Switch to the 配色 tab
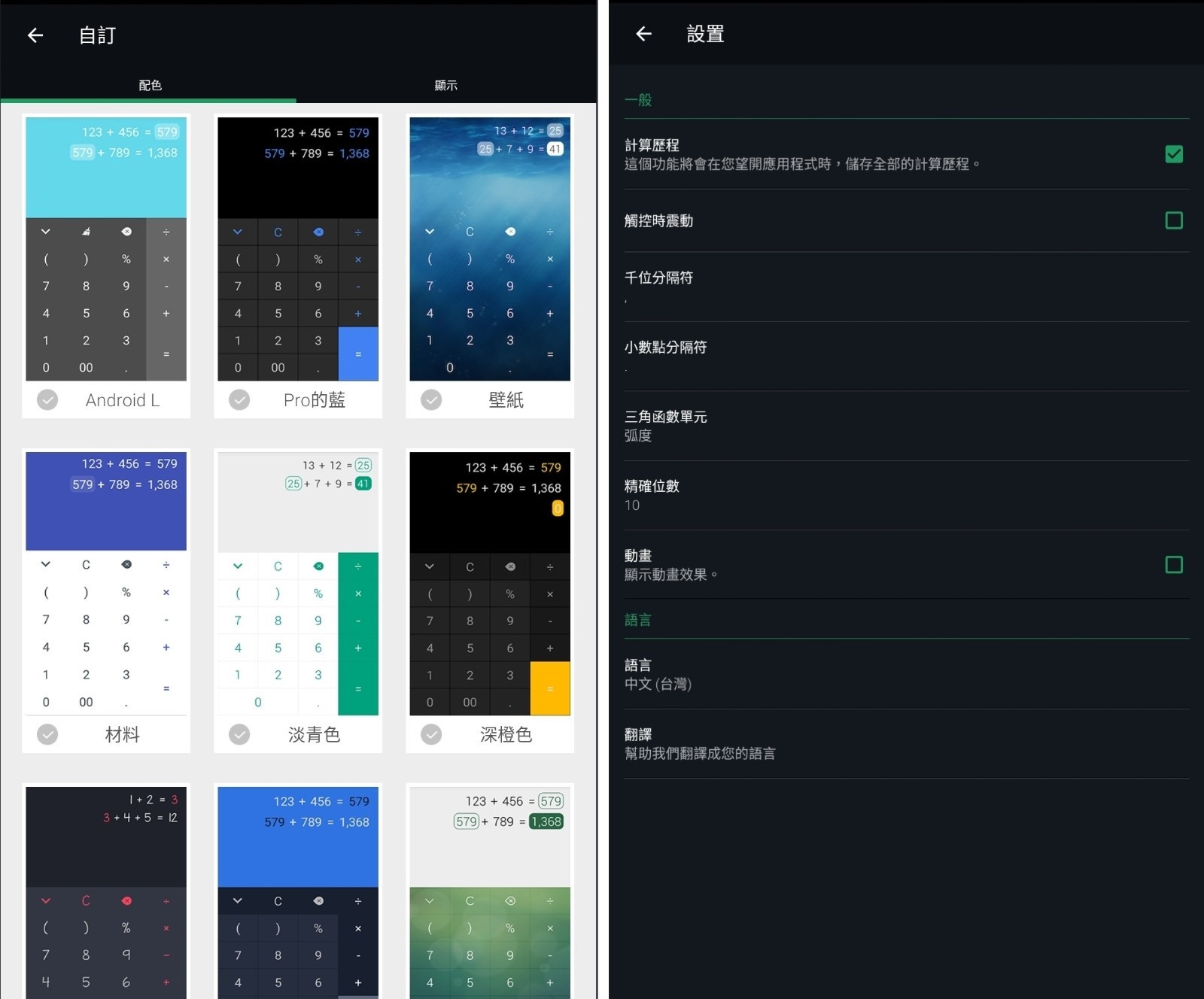 [x=149, y=85]
